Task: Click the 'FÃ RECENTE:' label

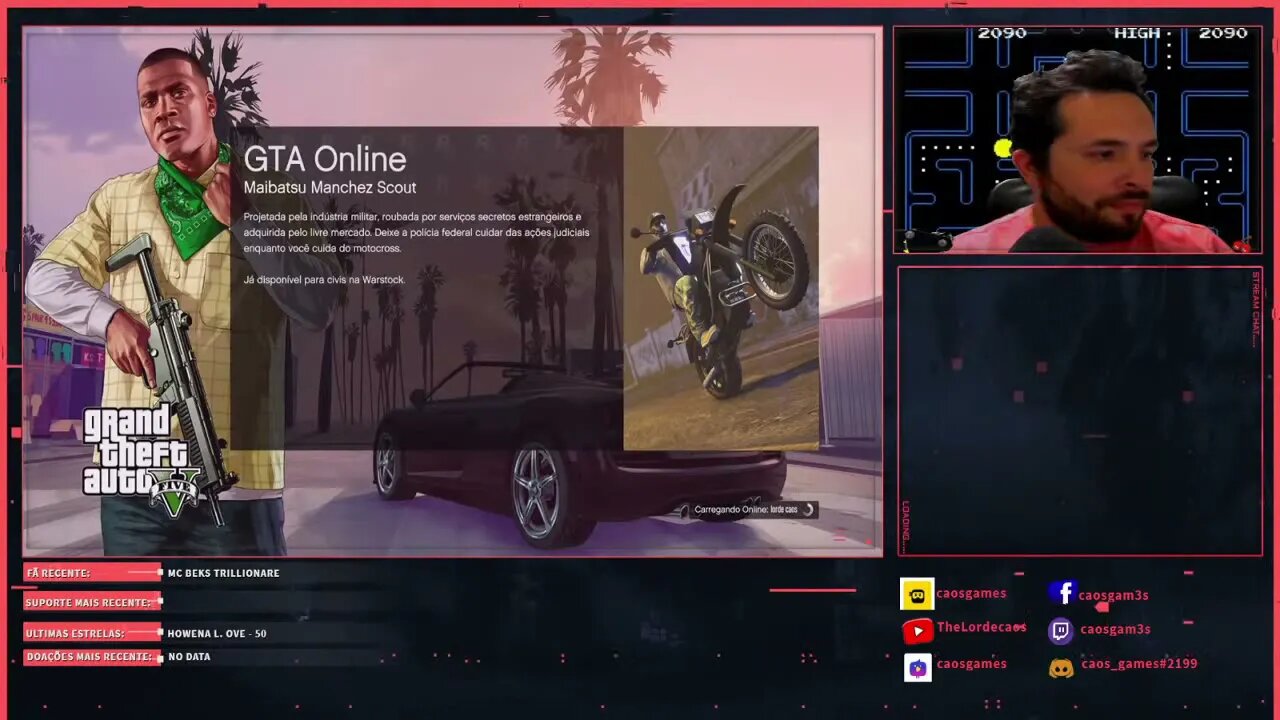Action: tap(58, 573)
